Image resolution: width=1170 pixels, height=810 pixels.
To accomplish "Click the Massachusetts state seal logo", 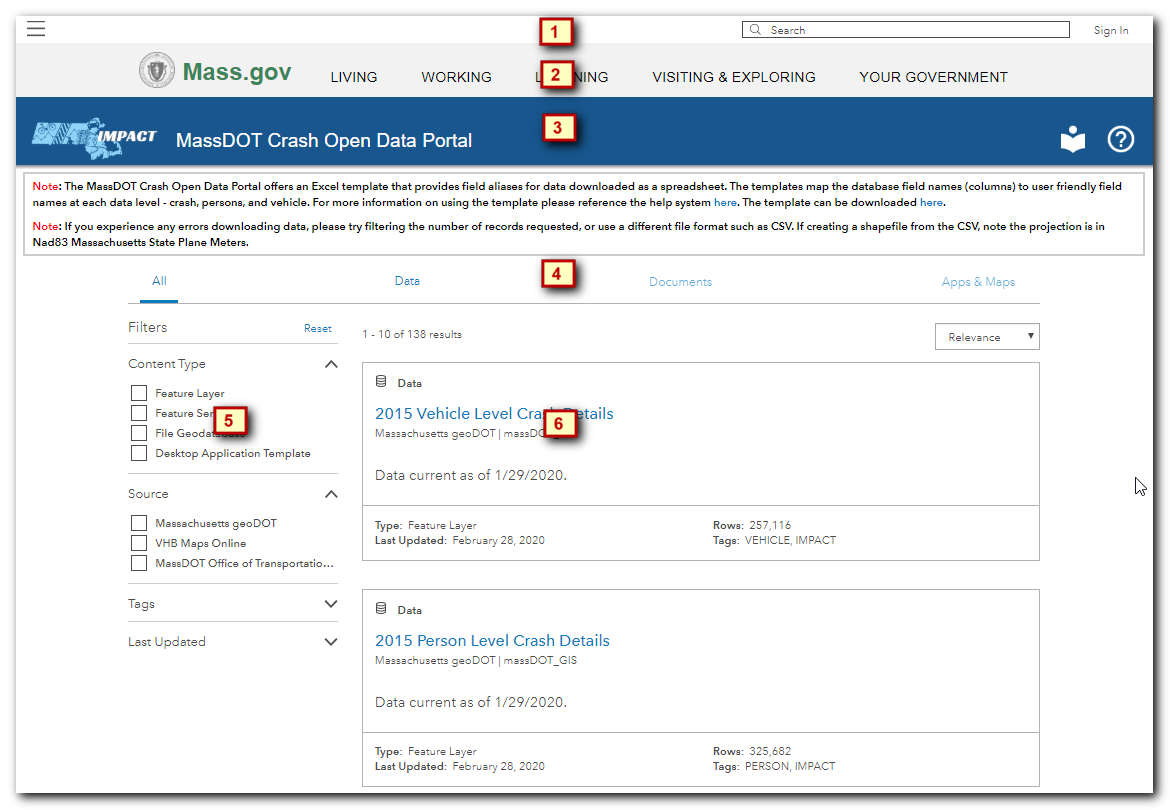I will (x=157, y=71).
